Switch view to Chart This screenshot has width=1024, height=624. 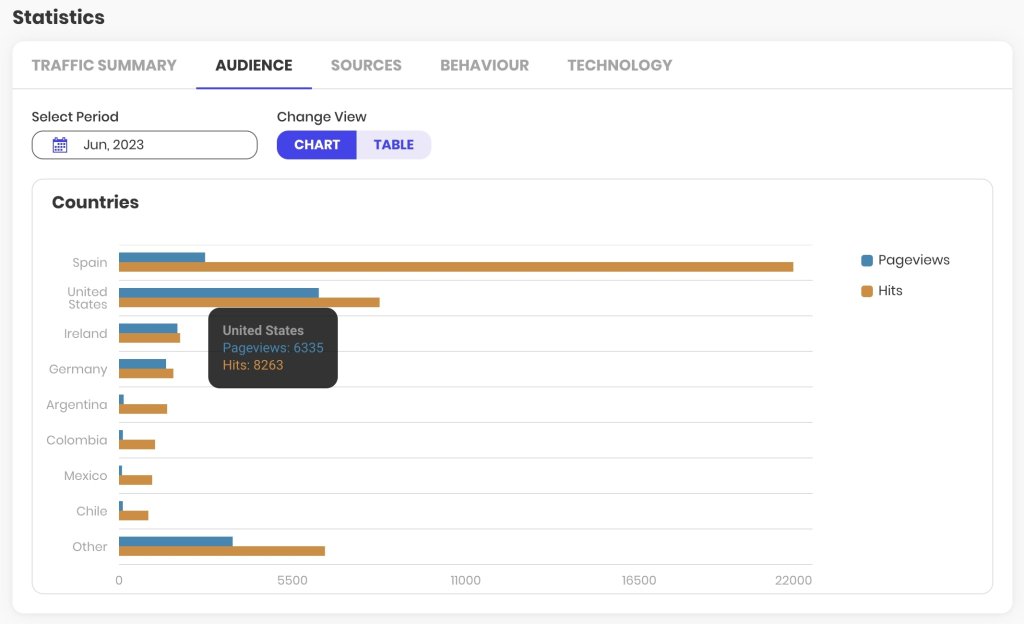317,145
